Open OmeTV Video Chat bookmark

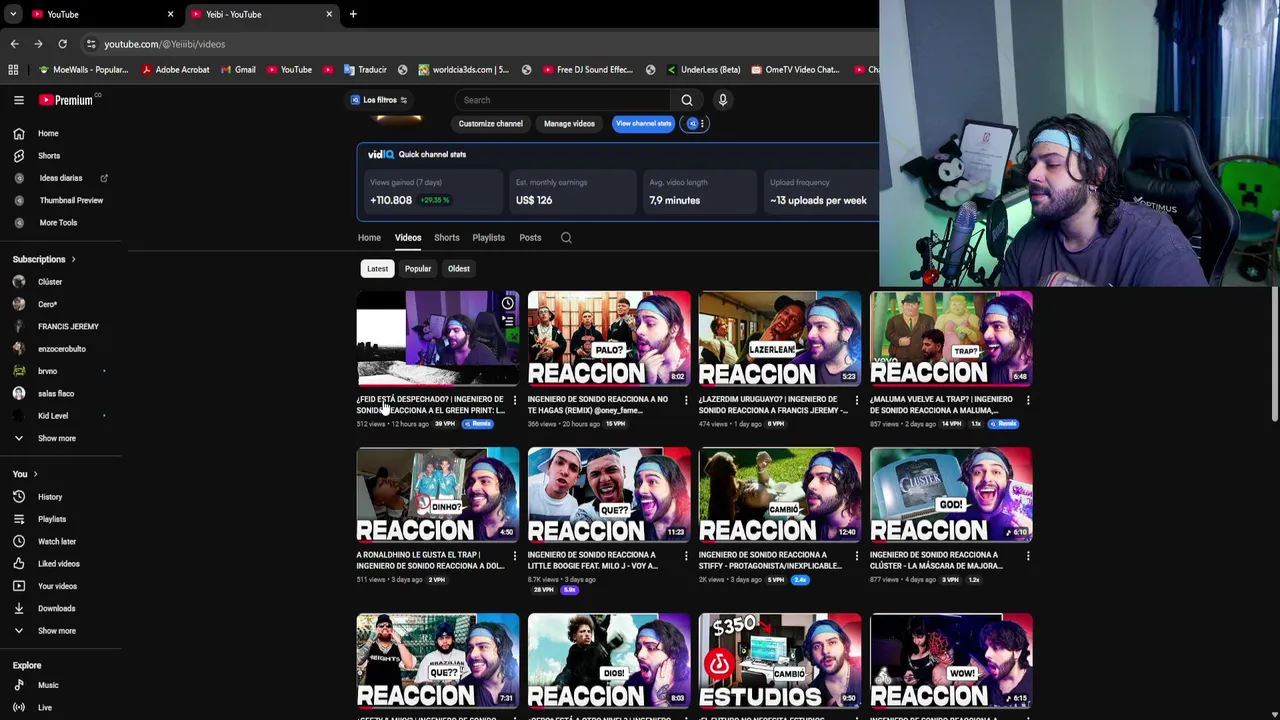click(795, 70)
